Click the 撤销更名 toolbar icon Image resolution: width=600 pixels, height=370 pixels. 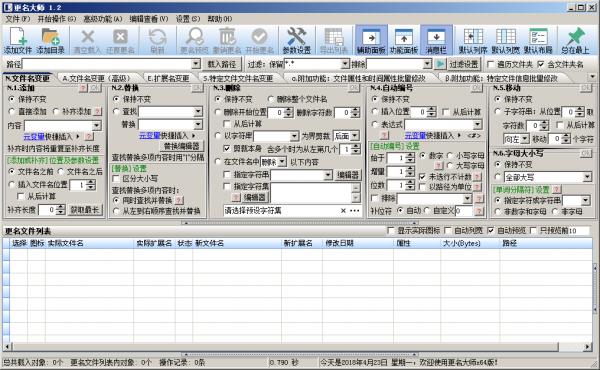[227, 40]
